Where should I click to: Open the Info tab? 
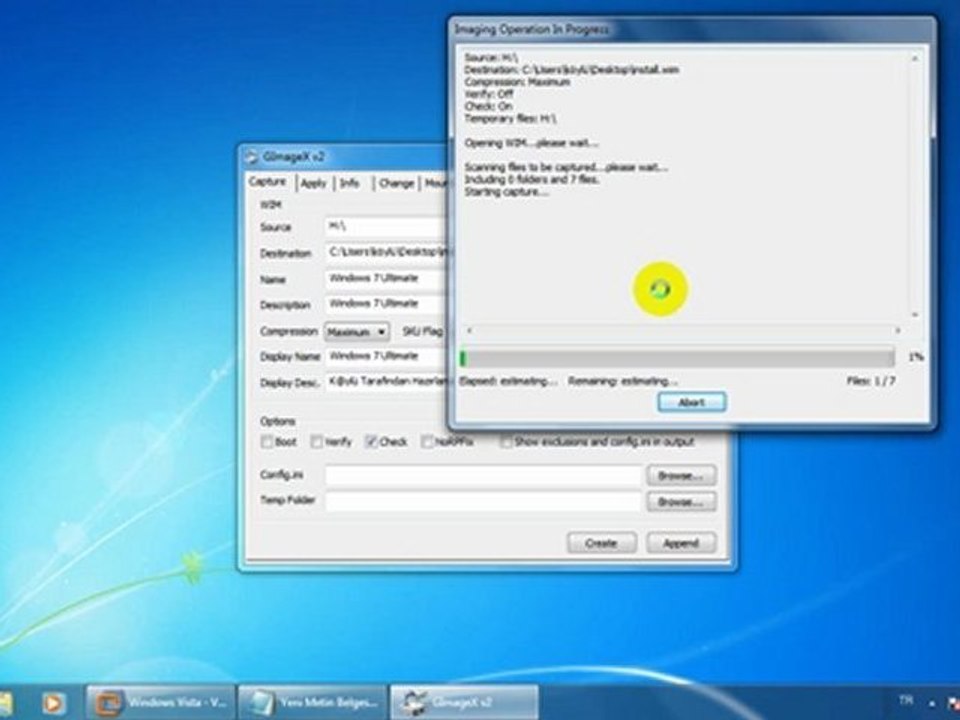[350, 183]
